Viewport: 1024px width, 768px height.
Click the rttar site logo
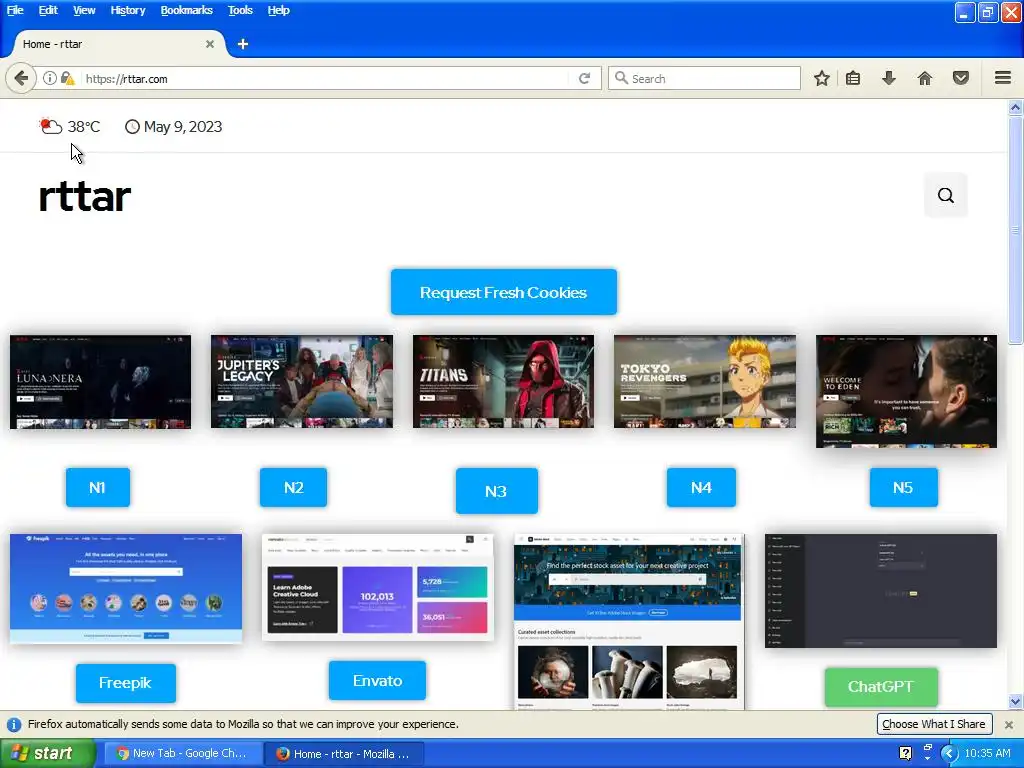pyautogui.click(x=85, y=196)
